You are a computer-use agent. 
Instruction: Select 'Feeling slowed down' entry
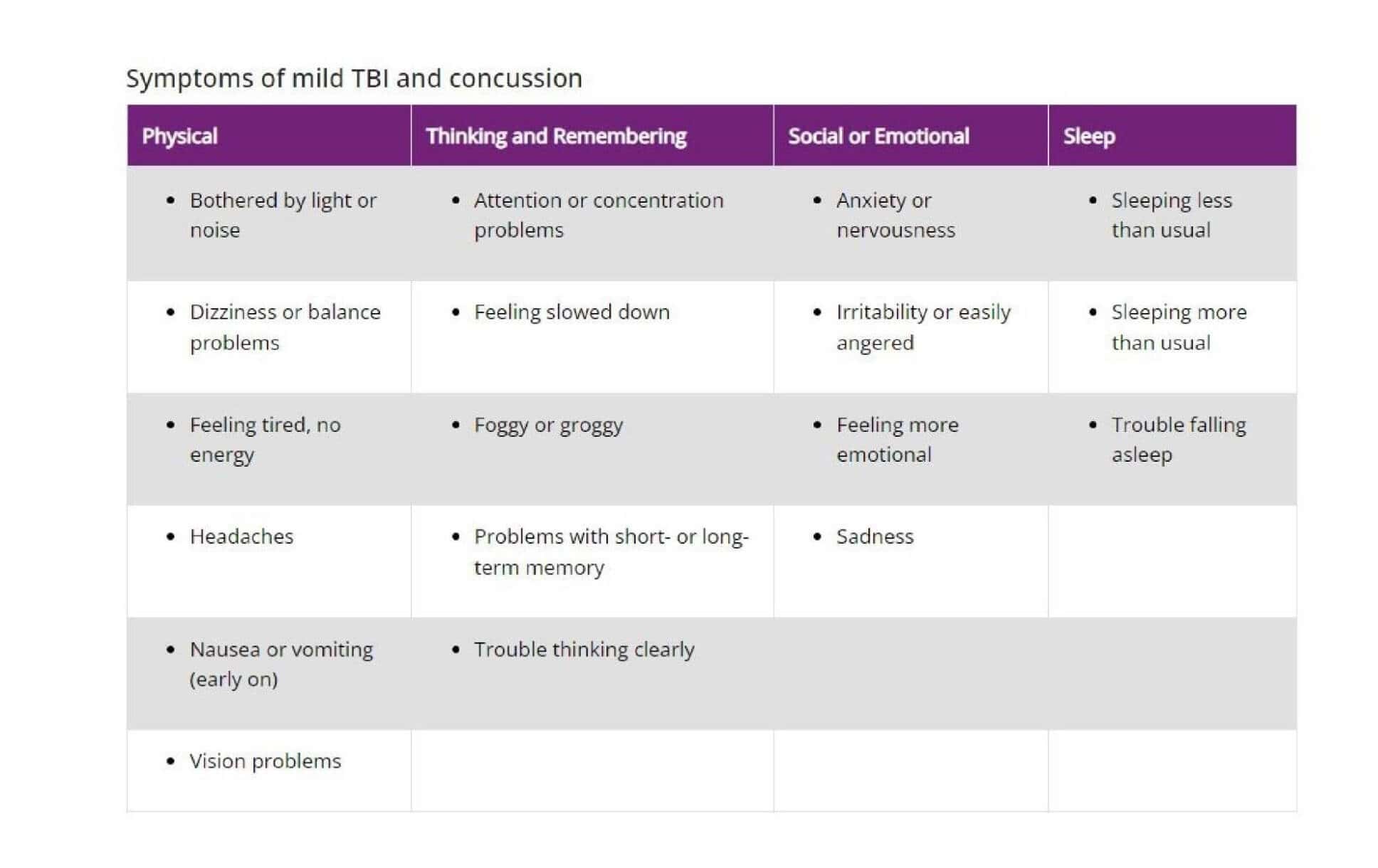(572, 312)
